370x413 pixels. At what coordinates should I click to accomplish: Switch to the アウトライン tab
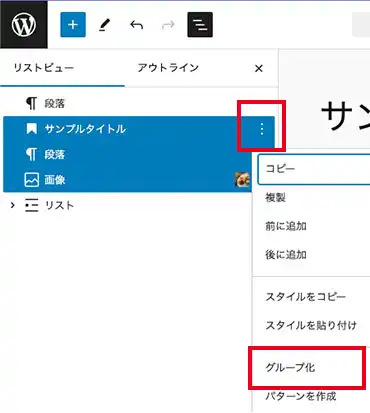tap(168, 68)
